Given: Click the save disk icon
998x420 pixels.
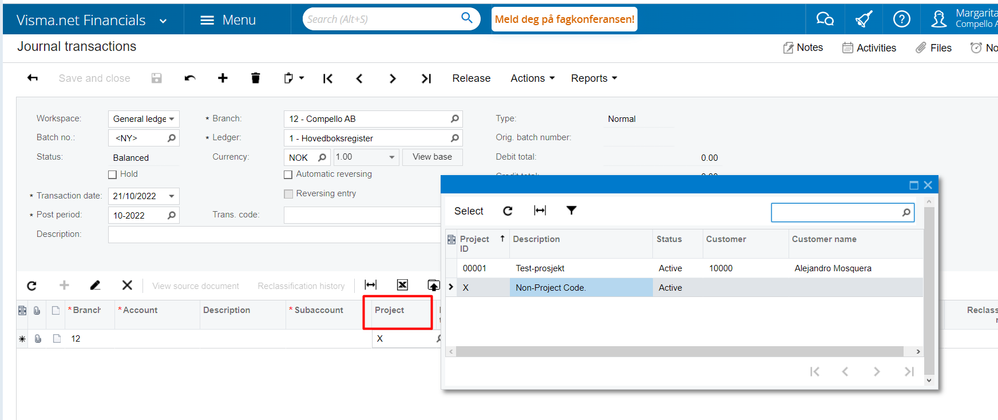Looking at the screenshot, I should click(x=157, y=78).
